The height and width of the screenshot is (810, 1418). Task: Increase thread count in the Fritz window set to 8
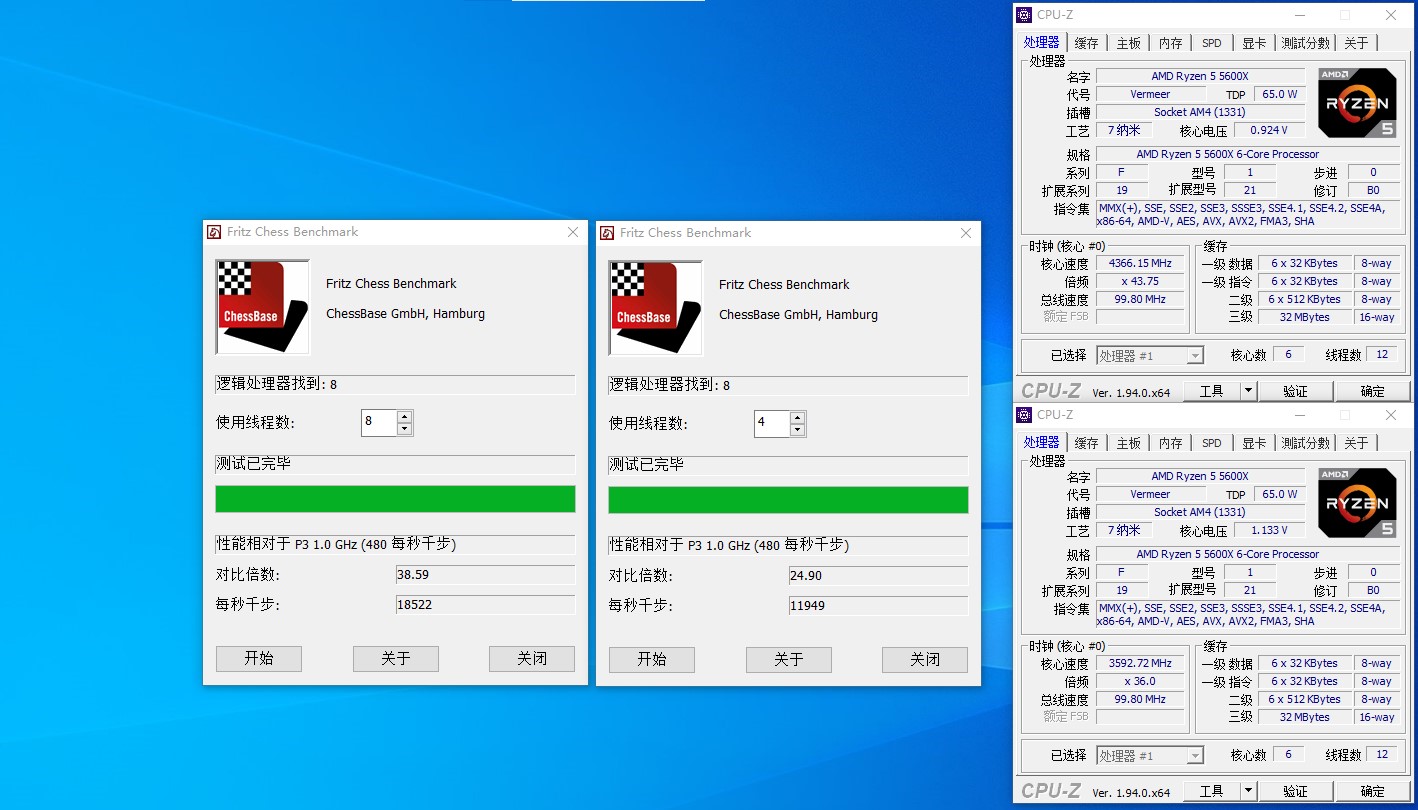[x=404, y=417]
